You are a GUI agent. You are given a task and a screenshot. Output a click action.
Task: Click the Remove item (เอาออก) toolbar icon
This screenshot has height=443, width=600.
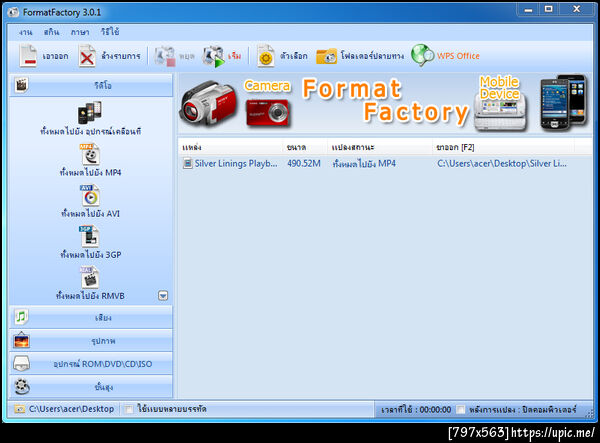[x=28, y=56]
